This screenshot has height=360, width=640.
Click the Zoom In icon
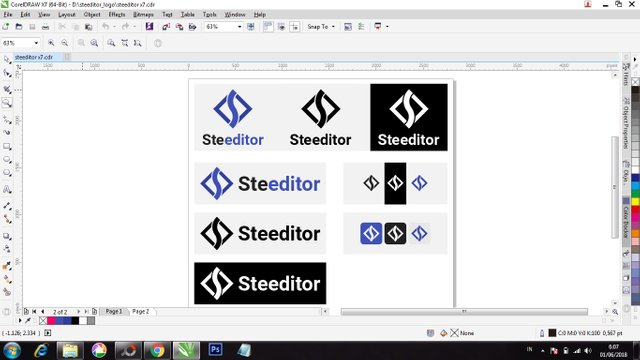51,43
